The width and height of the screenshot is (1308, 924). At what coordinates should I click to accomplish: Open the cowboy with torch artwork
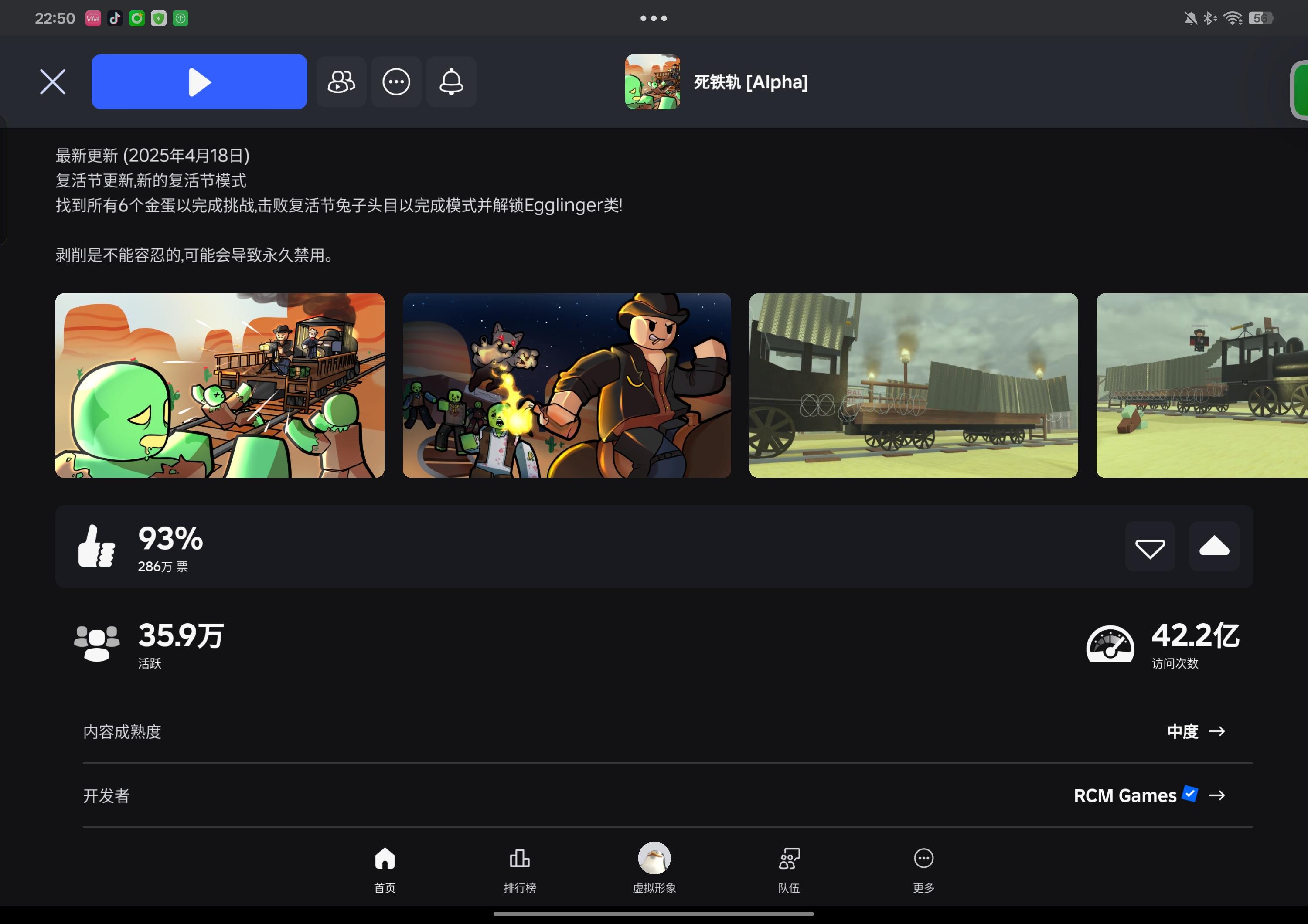point(567,385)
